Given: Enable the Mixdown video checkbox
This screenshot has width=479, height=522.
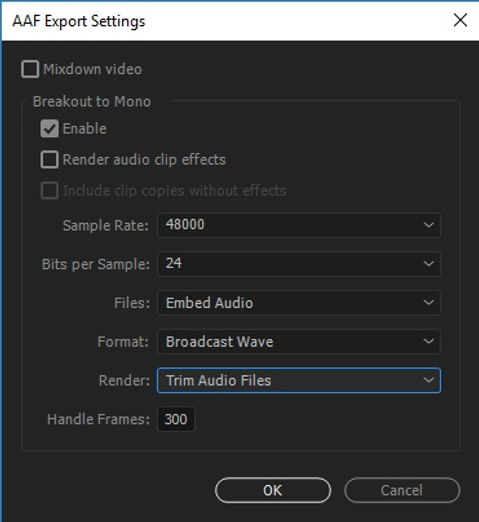Looking at the screenshot, I should click(30, 69).
